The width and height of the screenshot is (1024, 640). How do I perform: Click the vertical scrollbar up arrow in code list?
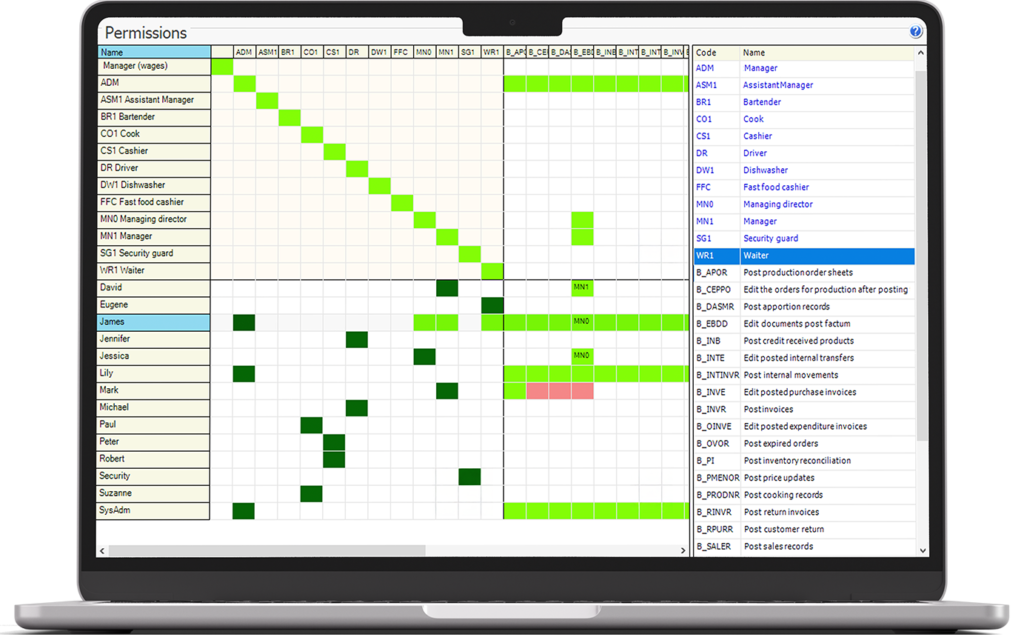[x=921, y=52]
